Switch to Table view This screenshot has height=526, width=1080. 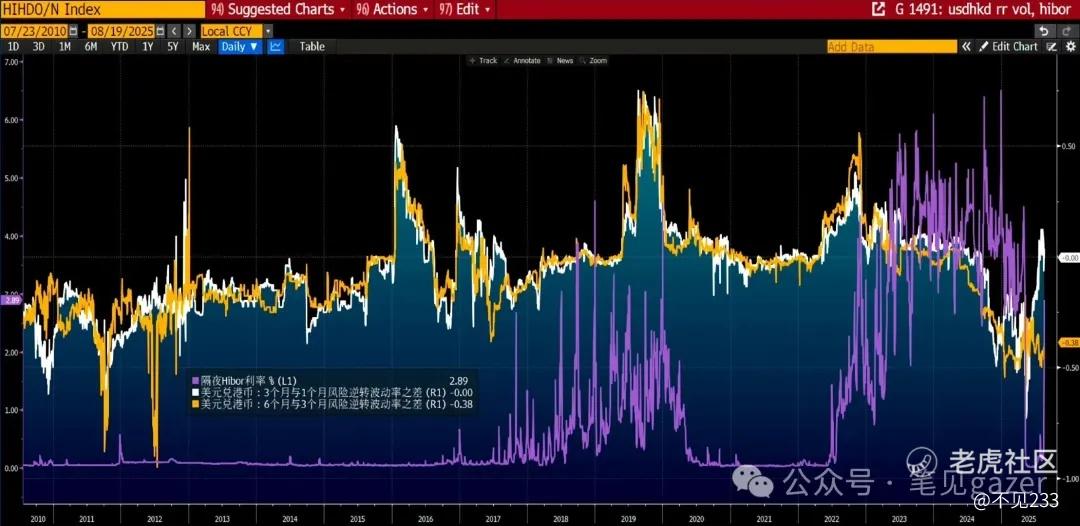pos(311,46)
